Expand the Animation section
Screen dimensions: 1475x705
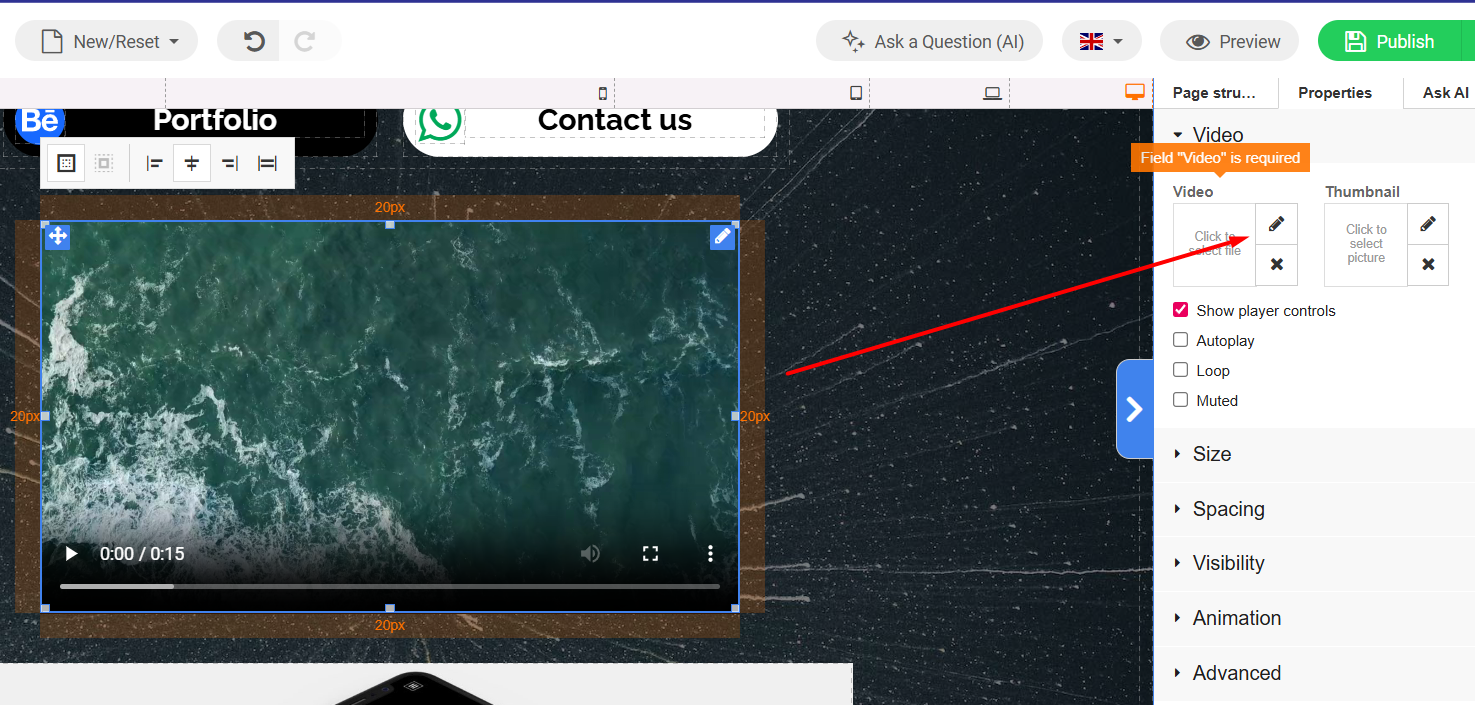click(x=1236, y=618)
